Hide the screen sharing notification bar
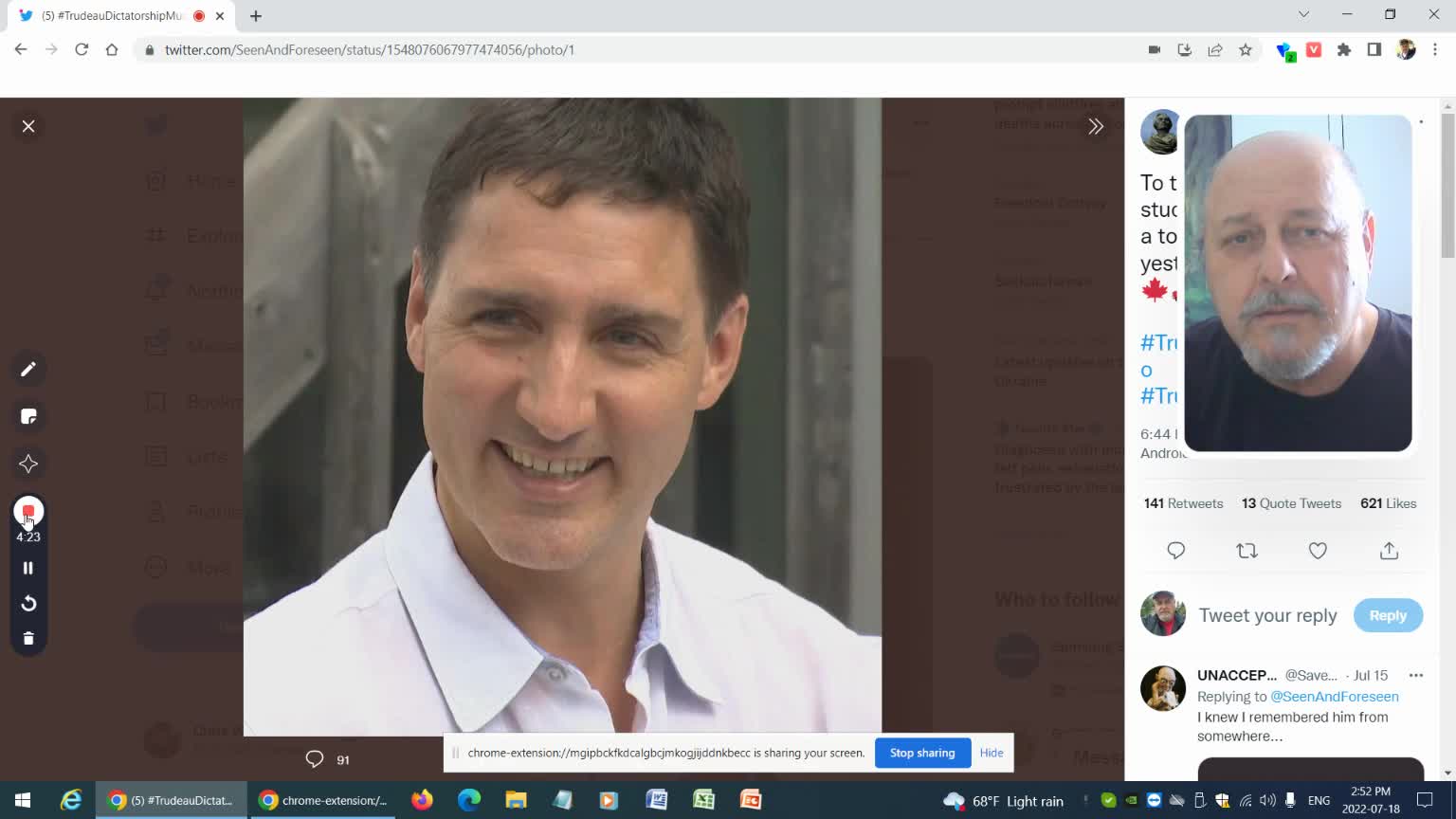Image resolution: width=1456 pixels, height=819 pixels. click(992, 753)
